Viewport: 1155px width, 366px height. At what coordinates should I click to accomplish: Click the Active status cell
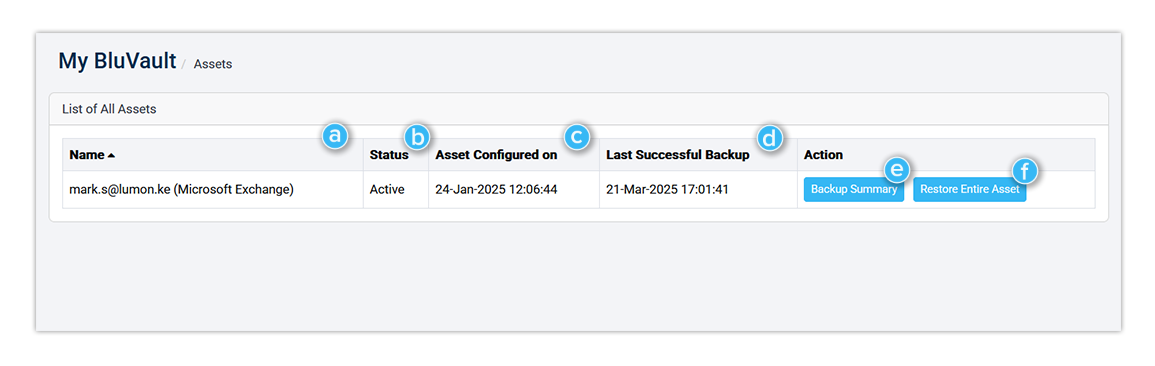tap(387, 189)
